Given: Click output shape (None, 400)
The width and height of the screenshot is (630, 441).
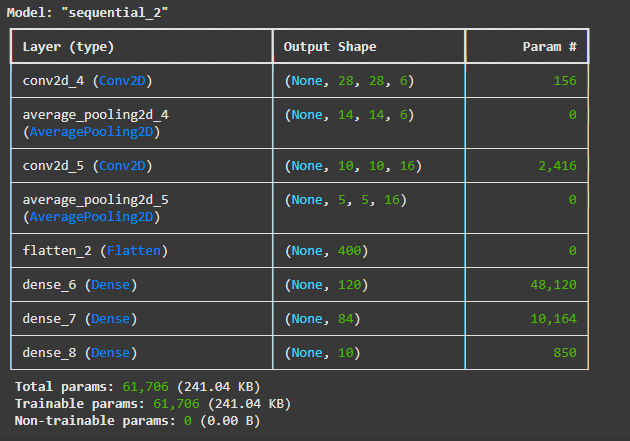Looking at the screenshot, I should pyautogui.click(x=326, y=251).
